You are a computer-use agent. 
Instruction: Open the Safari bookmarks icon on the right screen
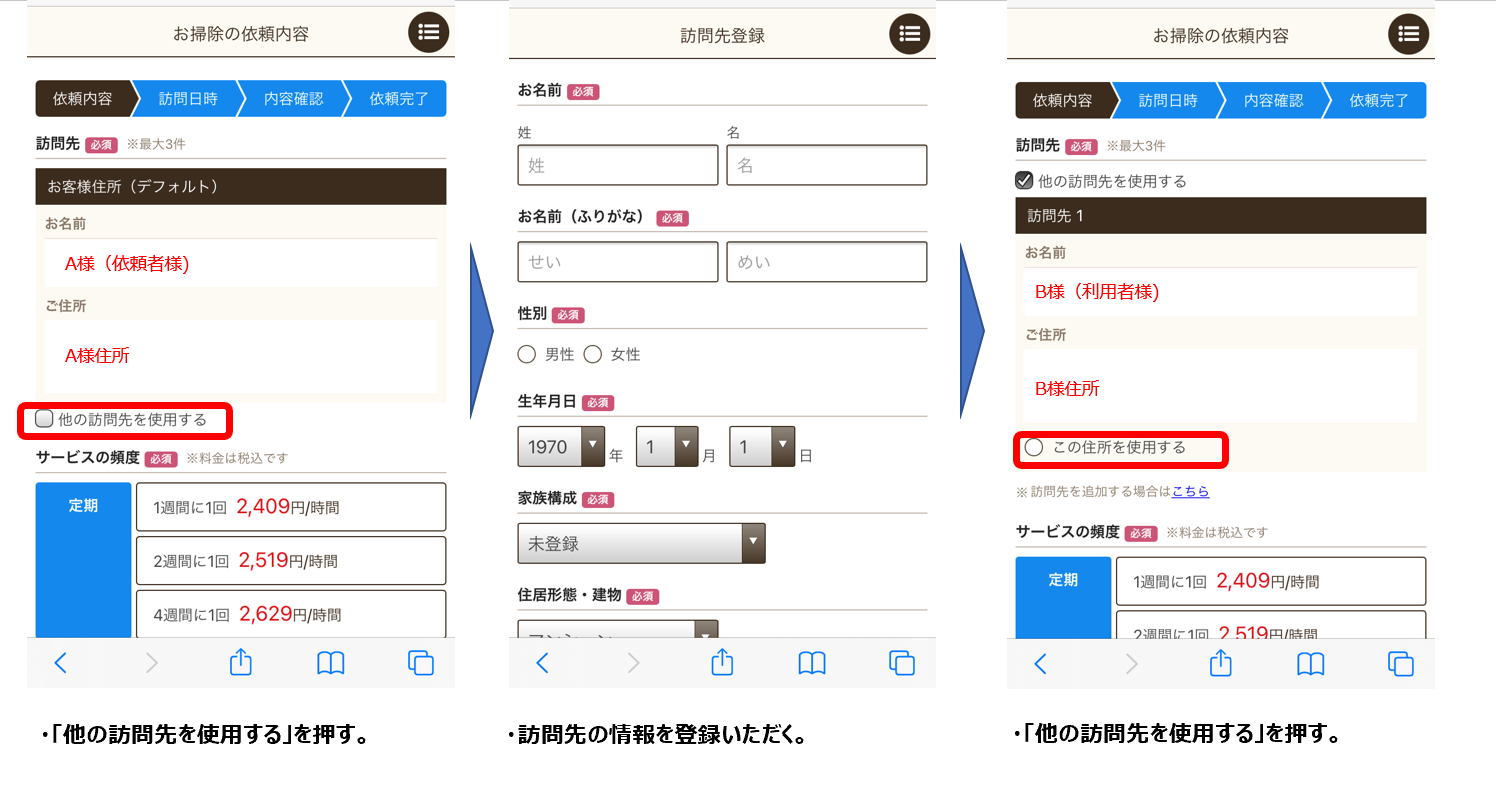pos(1310,663)
